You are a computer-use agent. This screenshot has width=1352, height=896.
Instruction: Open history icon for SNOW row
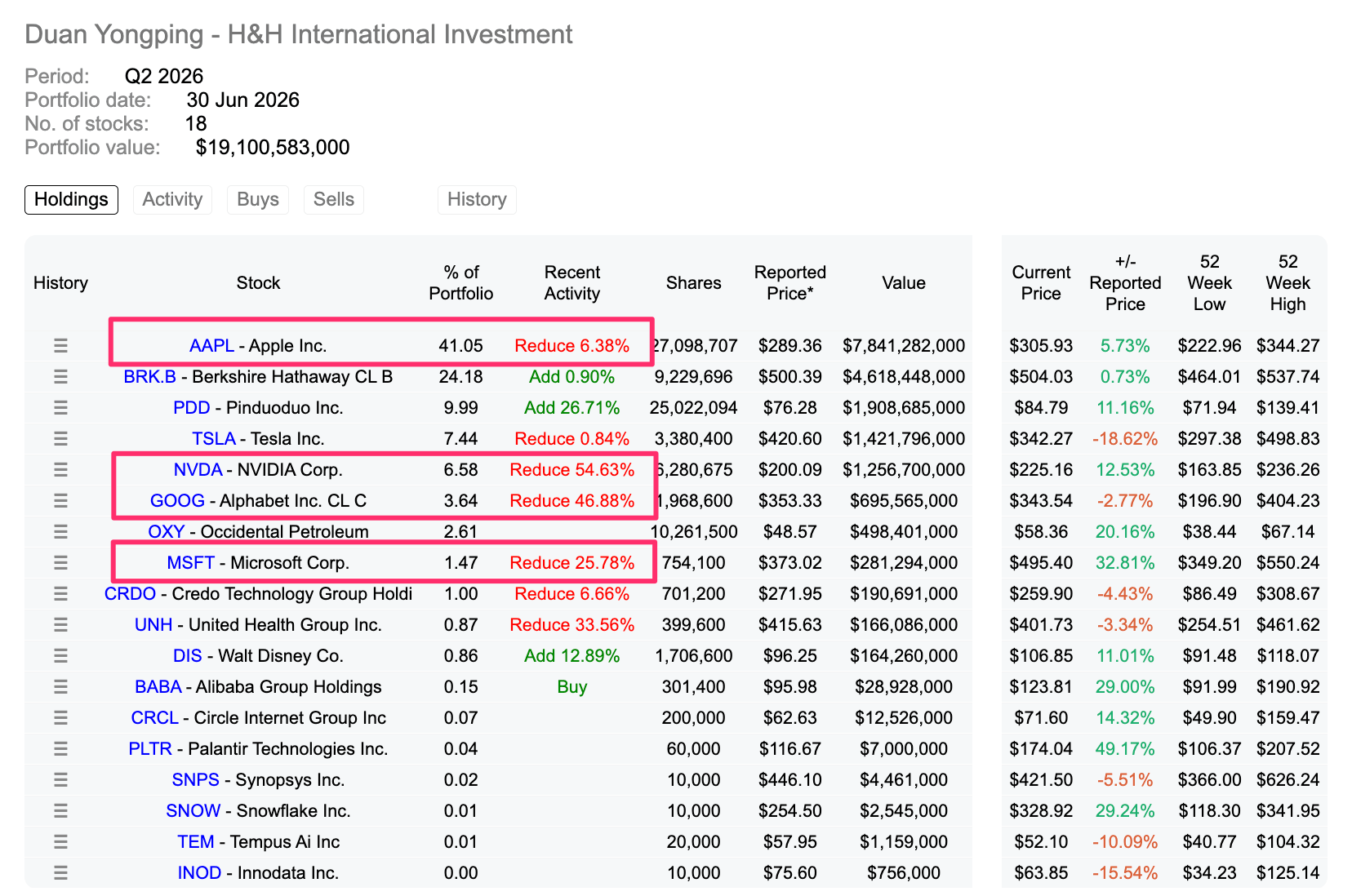[60, 811]
